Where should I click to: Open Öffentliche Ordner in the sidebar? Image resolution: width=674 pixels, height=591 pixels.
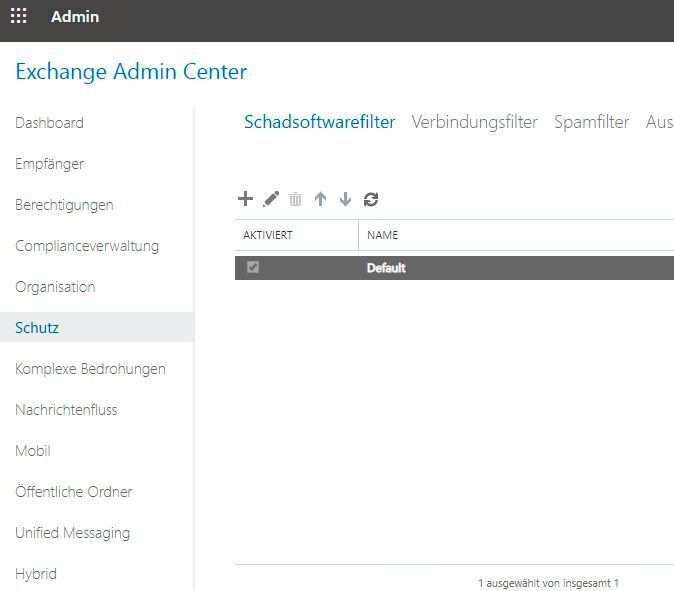click(74, 492)
